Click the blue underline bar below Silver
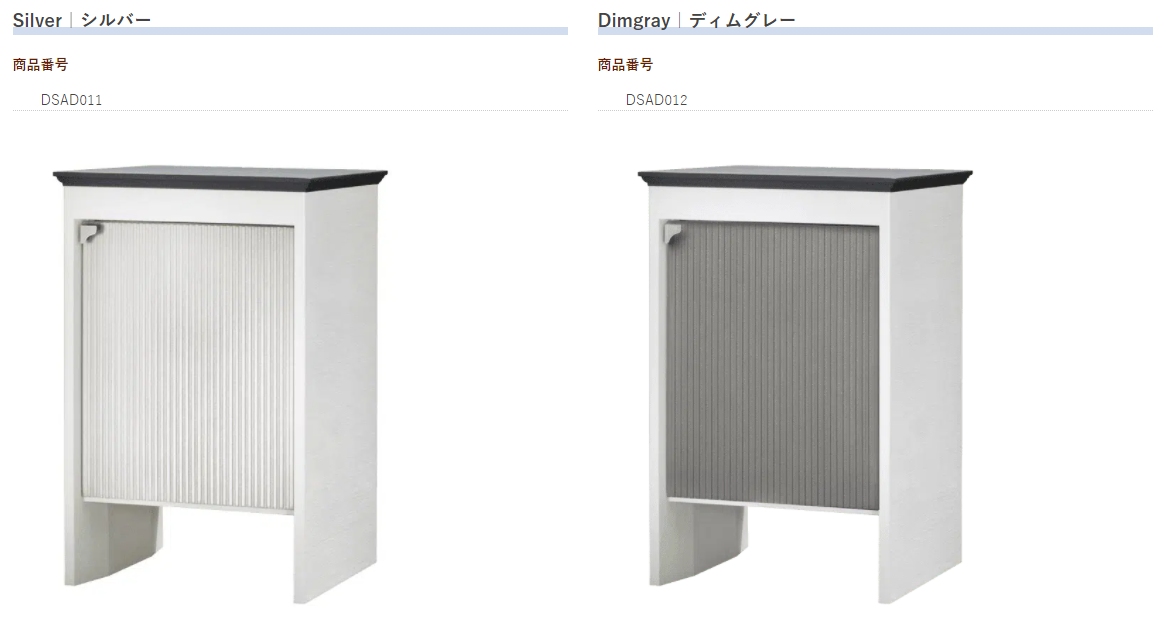The width and height of the screenshot is (1170, 624). coord(290,31)
